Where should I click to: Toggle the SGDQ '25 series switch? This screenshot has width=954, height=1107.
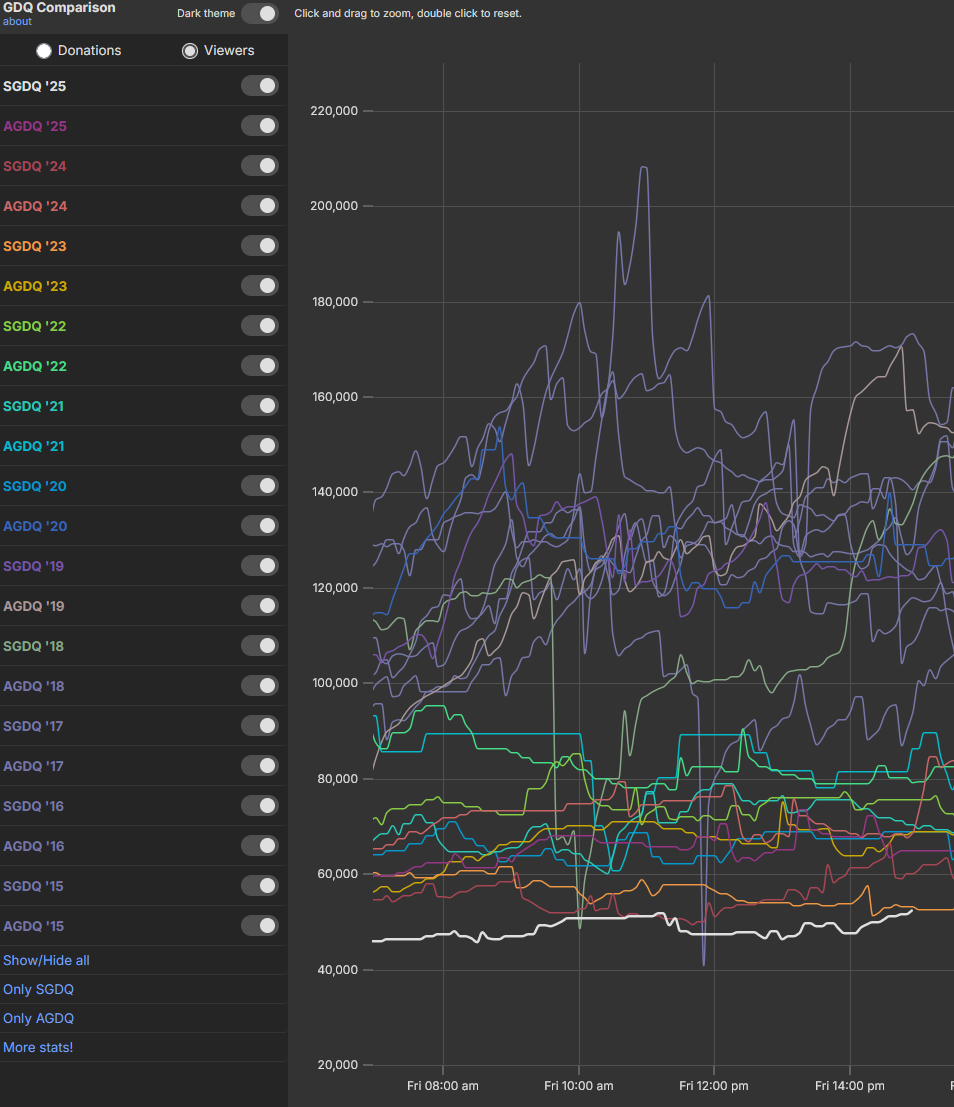pos(259,86)
